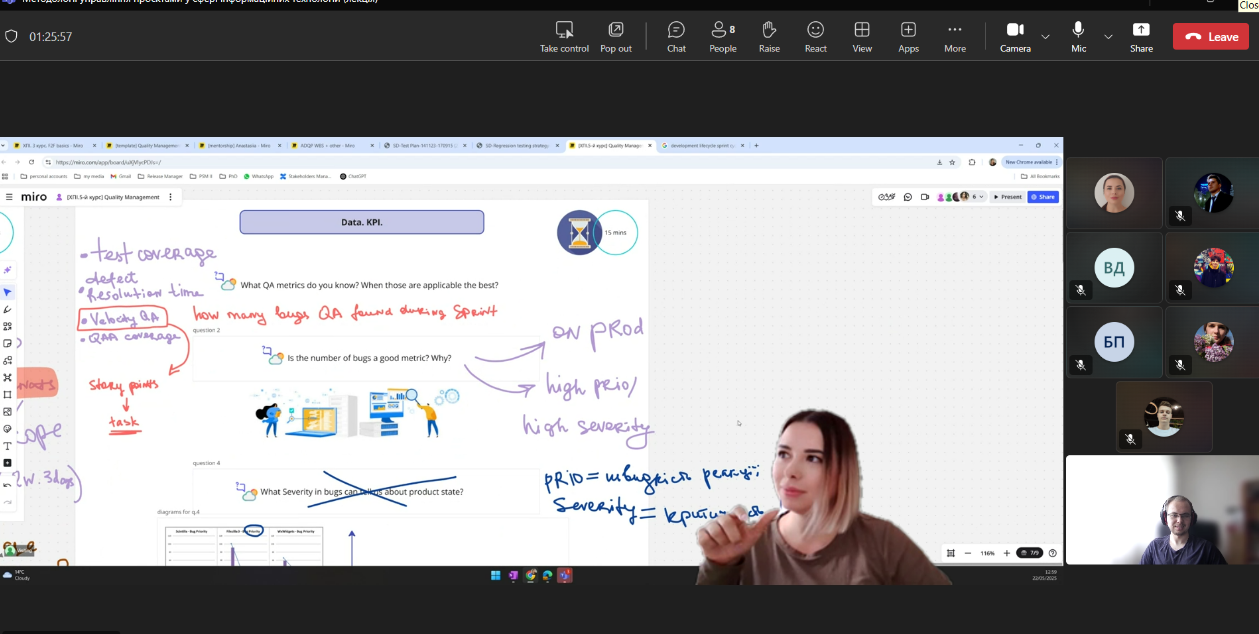
Task: Open the Miro frames panel icon
Action: [950, 553]
